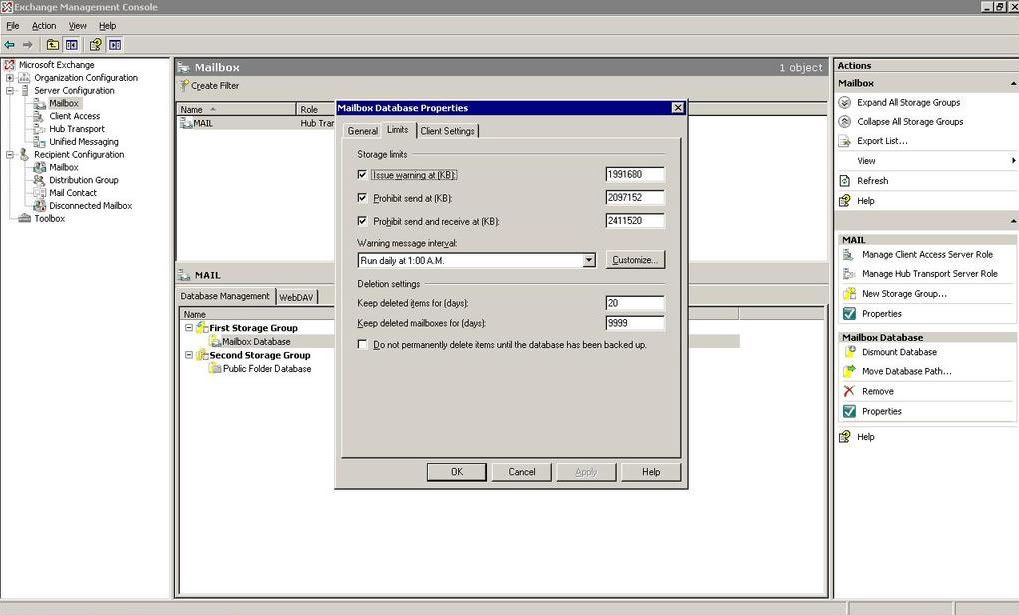This screenshot has height=615, width=1019.
Task: Uncheck Prohibit send and receive at (KB) checkbox
Action: point(362,221)
